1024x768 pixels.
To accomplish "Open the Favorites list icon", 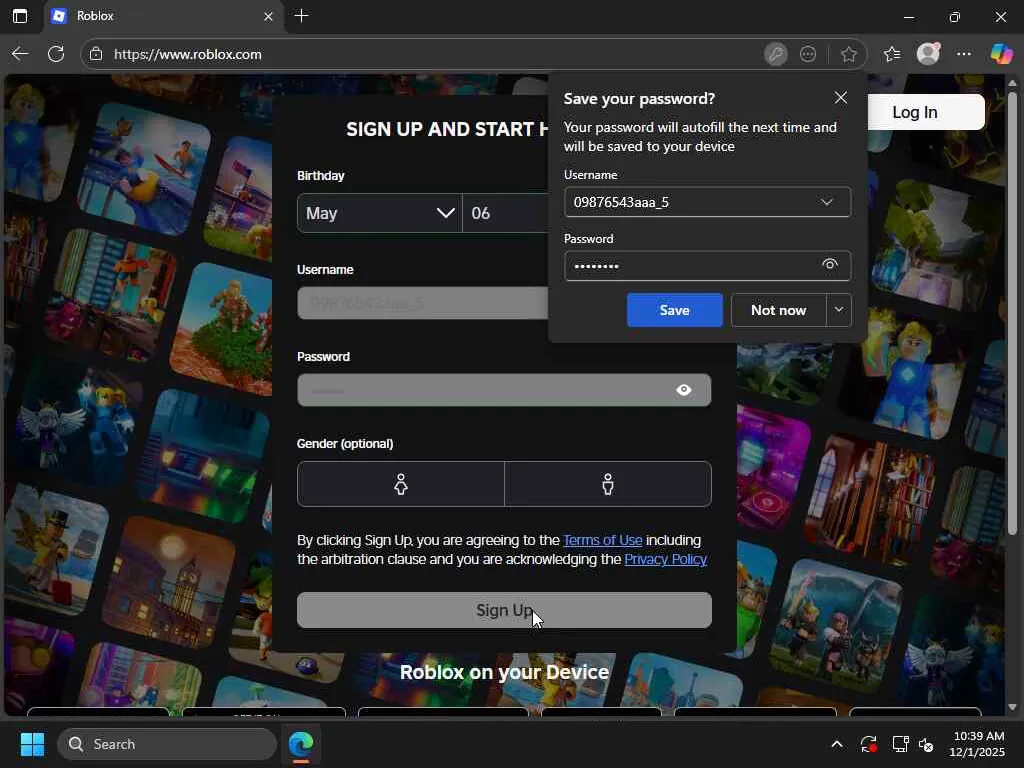I will (x=891, y=54).
